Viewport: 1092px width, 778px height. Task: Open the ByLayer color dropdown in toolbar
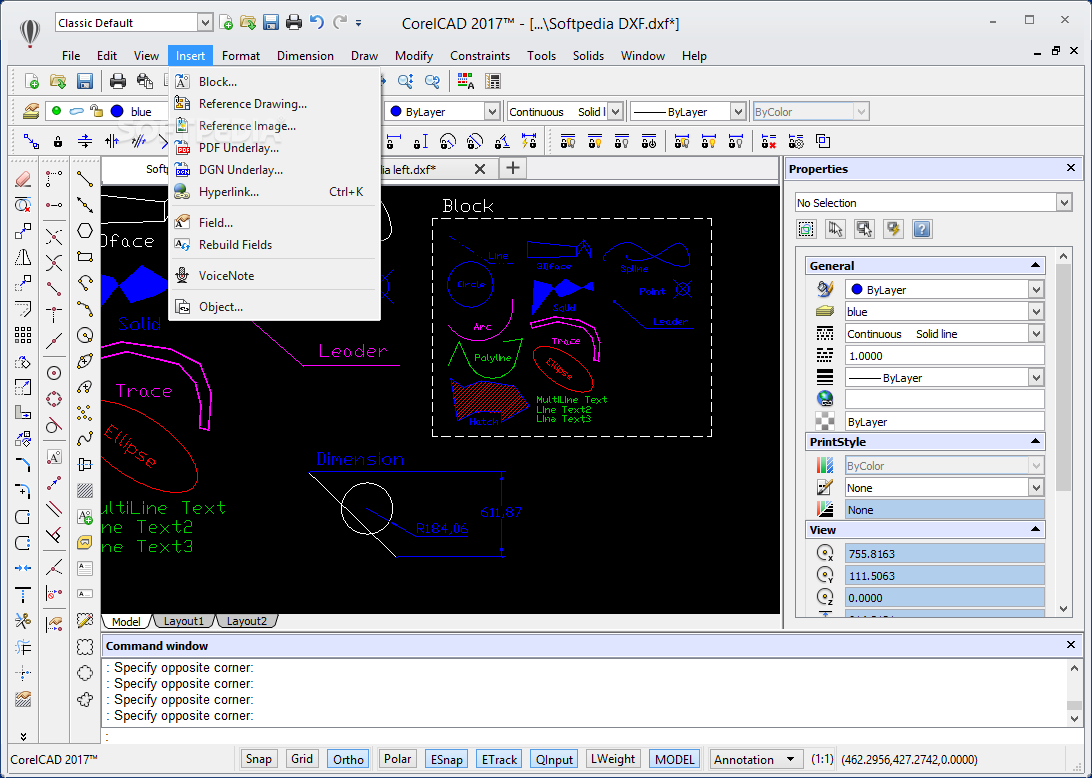[492, 111]
